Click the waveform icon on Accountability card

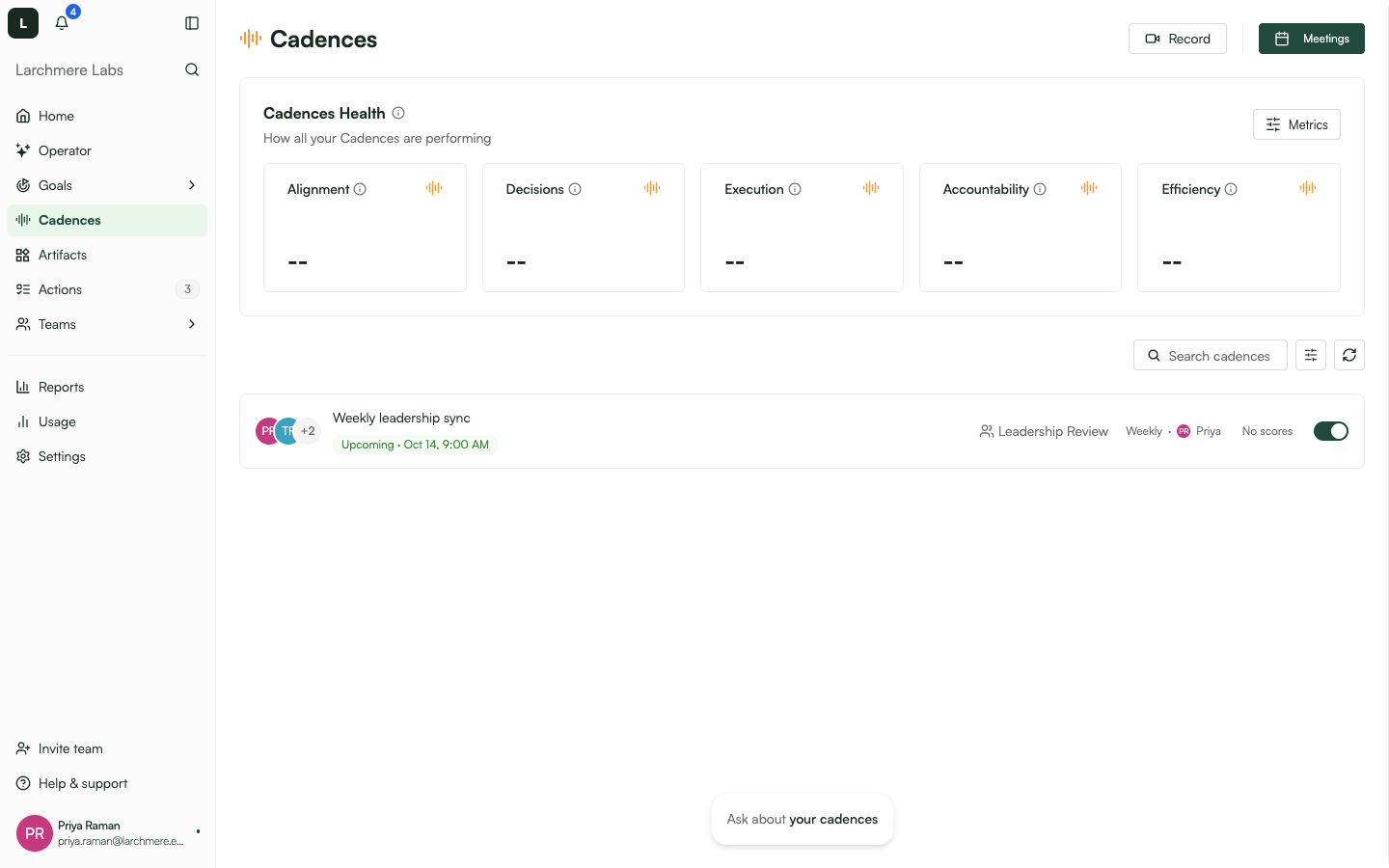point(1089,188)
